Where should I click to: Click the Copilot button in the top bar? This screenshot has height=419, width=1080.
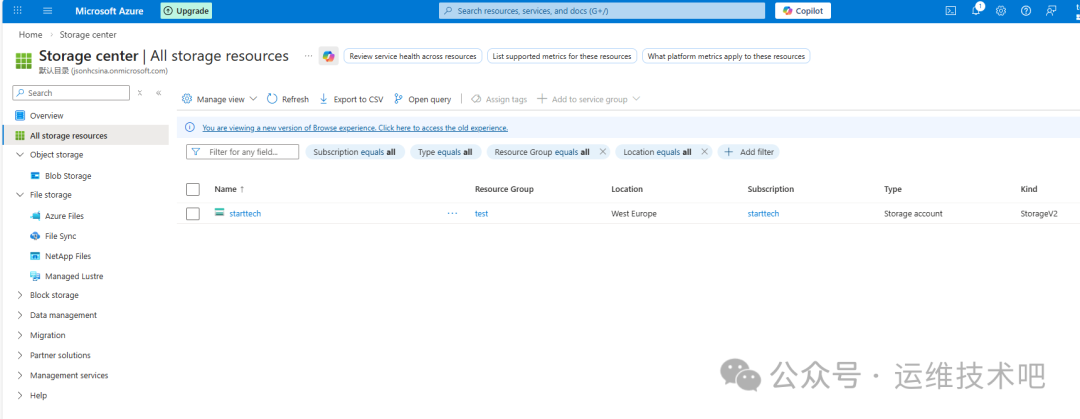[x=803, y=11]
